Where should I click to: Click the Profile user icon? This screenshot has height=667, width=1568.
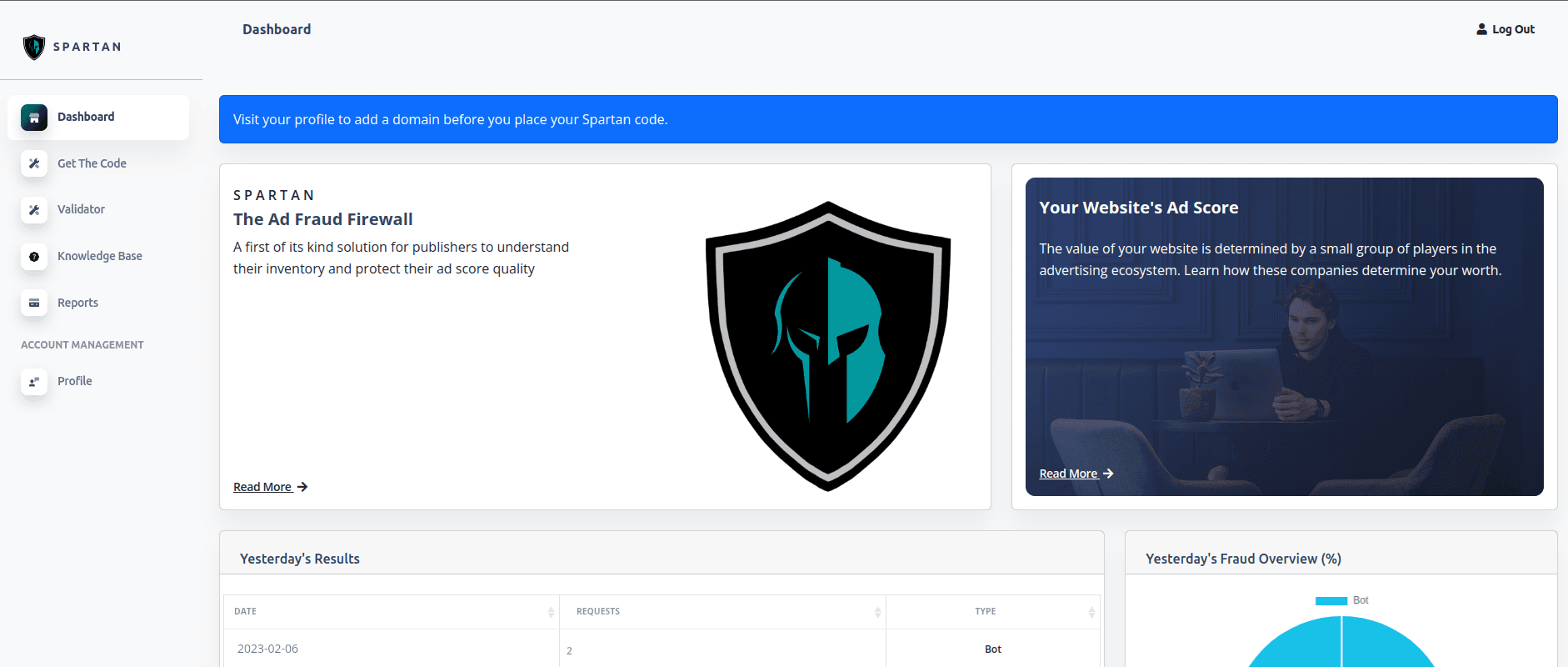[34, 382]
